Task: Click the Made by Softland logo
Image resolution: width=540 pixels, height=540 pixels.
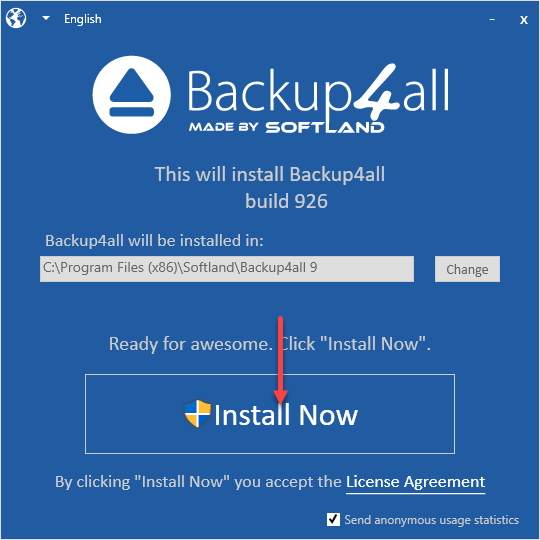Action: tap(287, 127)
